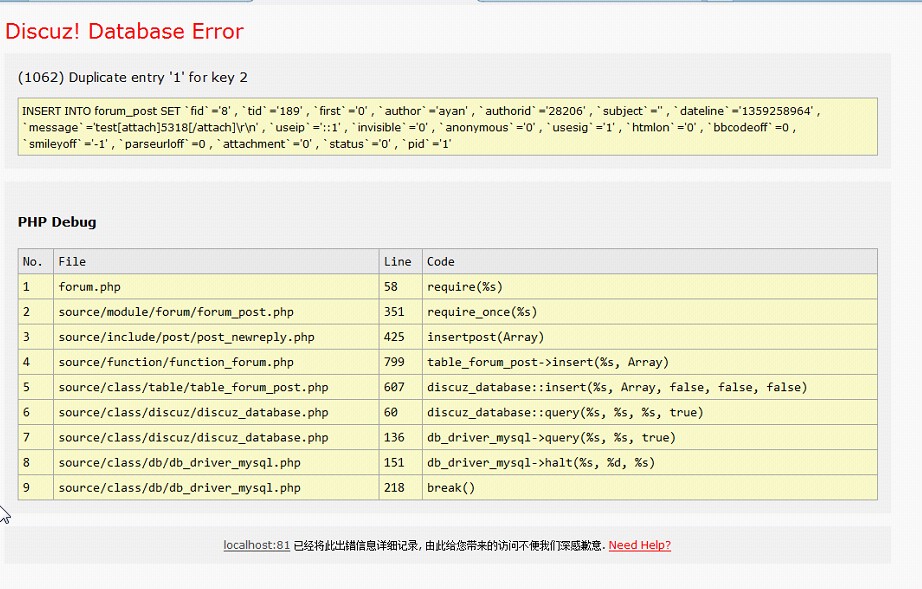Select the break() code cell
The height and width of the screenshot is (589, 922).
click(650, 488)
